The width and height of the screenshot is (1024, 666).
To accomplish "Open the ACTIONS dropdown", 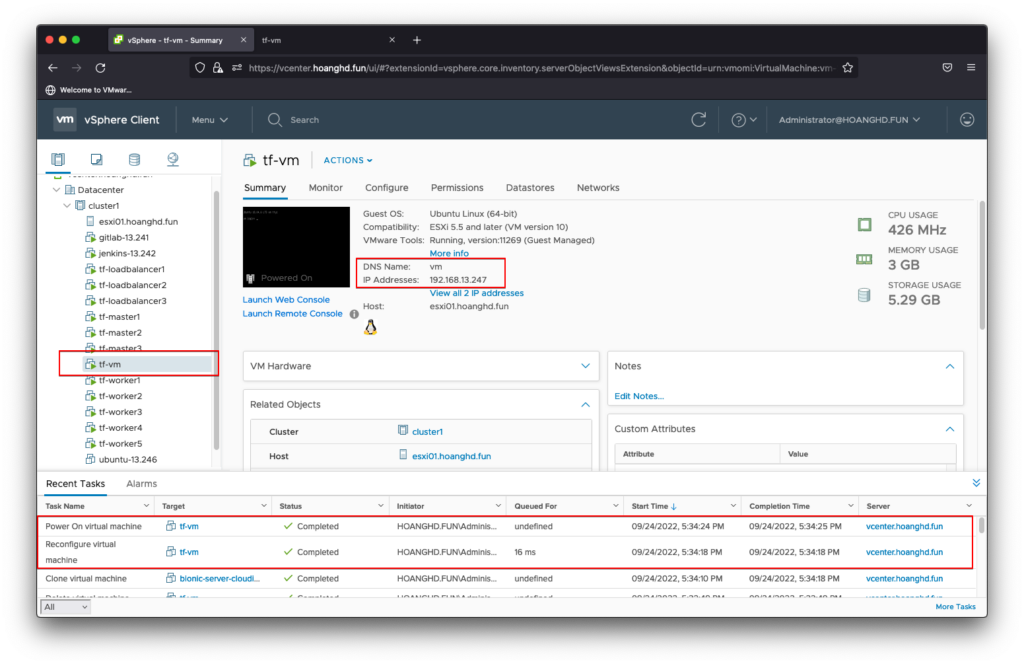I will point(348,160).
